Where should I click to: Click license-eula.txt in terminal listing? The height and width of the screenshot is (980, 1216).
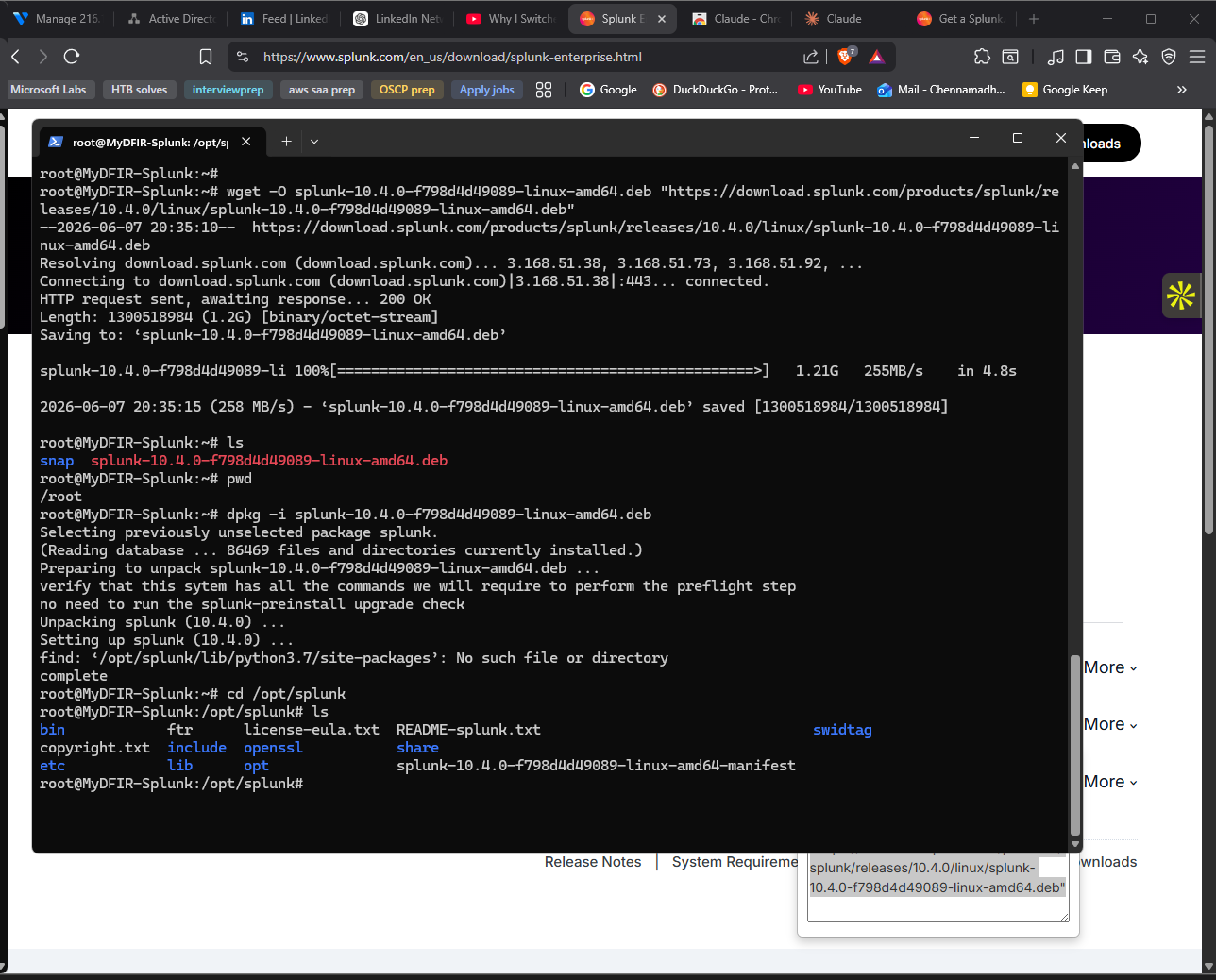(312, 730)
